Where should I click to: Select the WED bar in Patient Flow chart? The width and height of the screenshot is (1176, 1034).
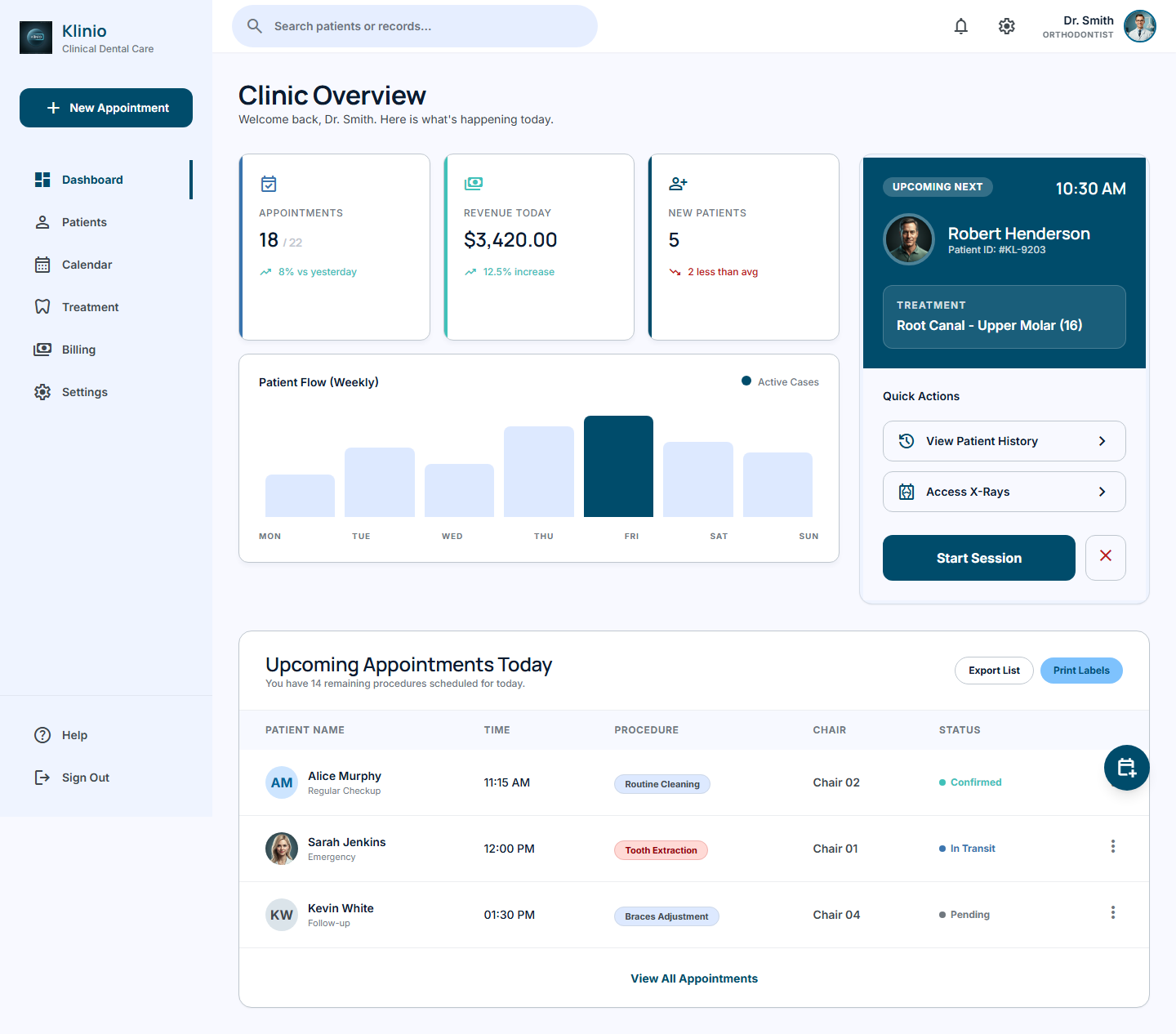(x=459, y=490)
